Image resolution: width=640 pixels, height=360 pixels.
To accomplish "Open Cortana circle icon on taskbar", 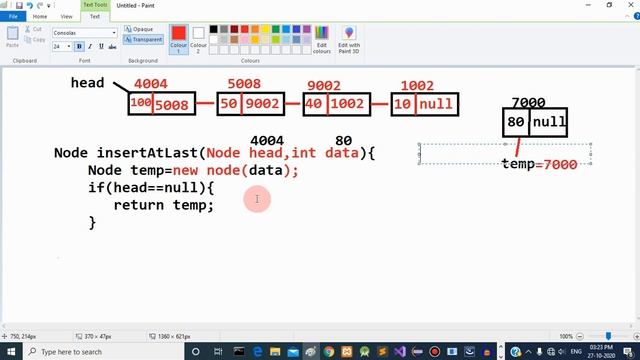I will tap(196, 351).
